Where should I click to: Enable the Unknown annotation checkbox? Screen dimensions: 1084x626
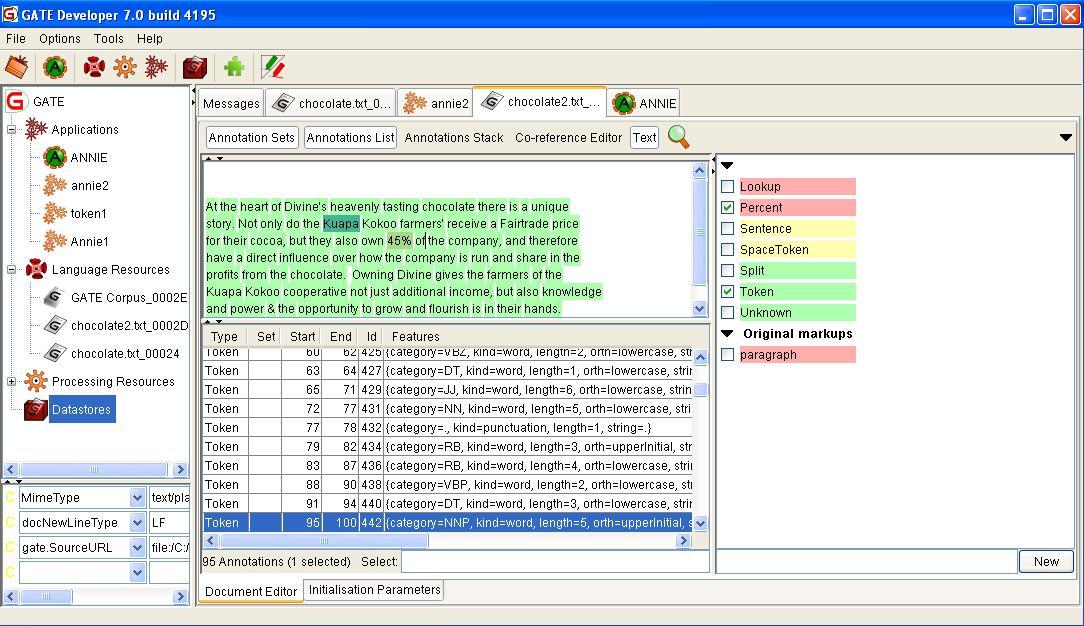click(x=727, y=312)
